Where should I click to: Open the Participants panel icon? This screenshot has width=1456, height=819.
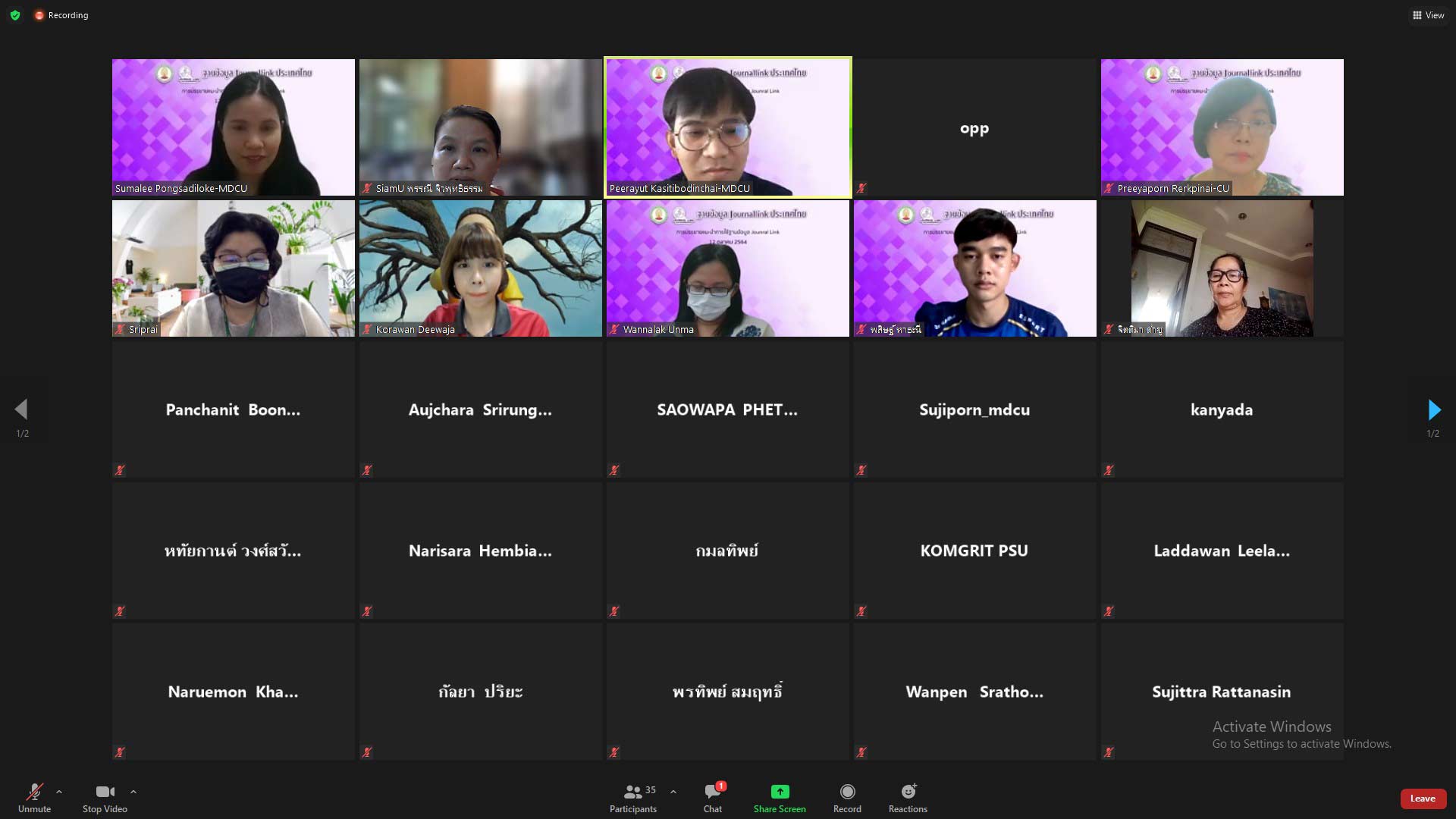632,792
